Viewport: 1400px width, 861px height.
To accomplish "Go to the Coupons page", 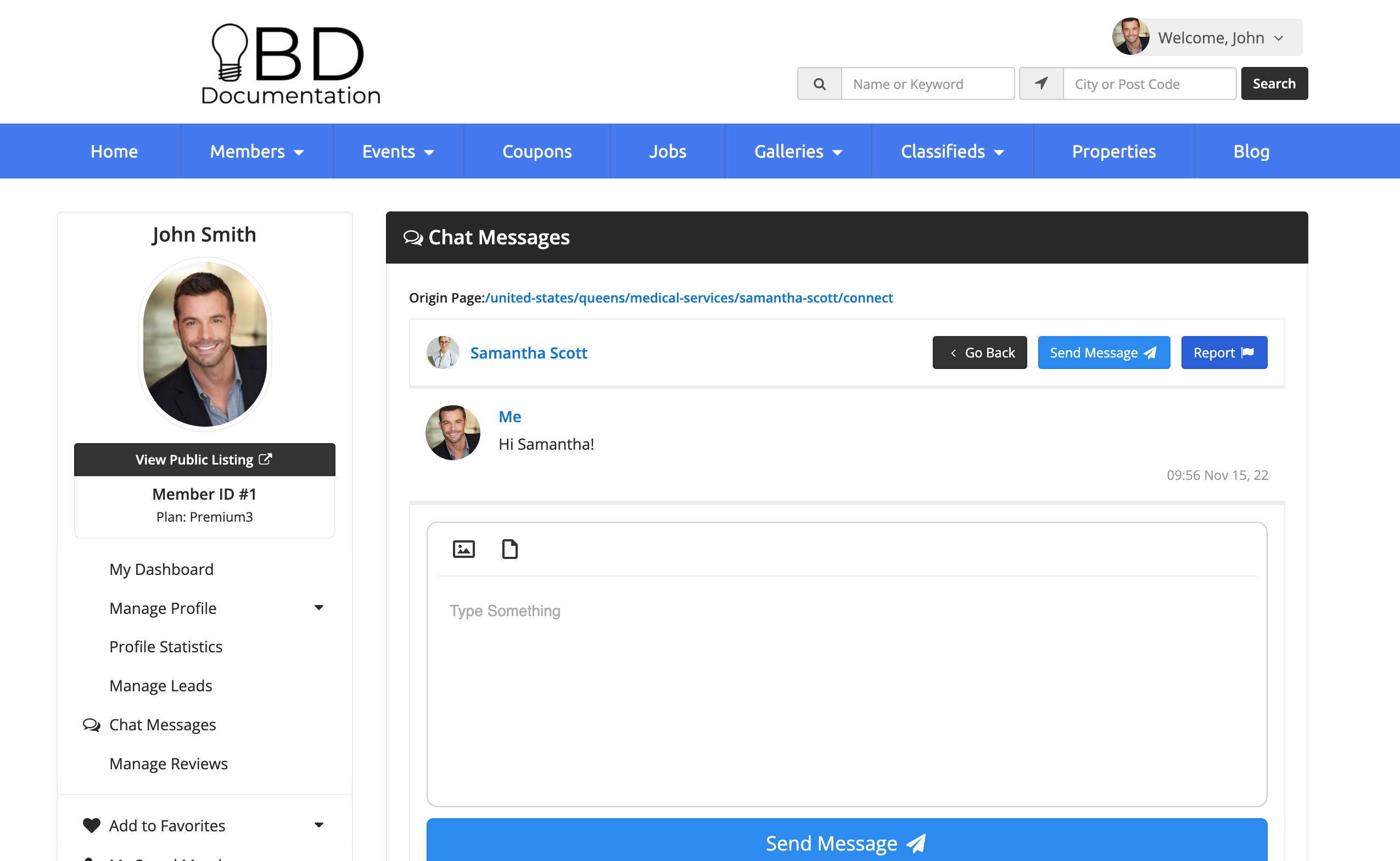I will click(x=537, y=152).
